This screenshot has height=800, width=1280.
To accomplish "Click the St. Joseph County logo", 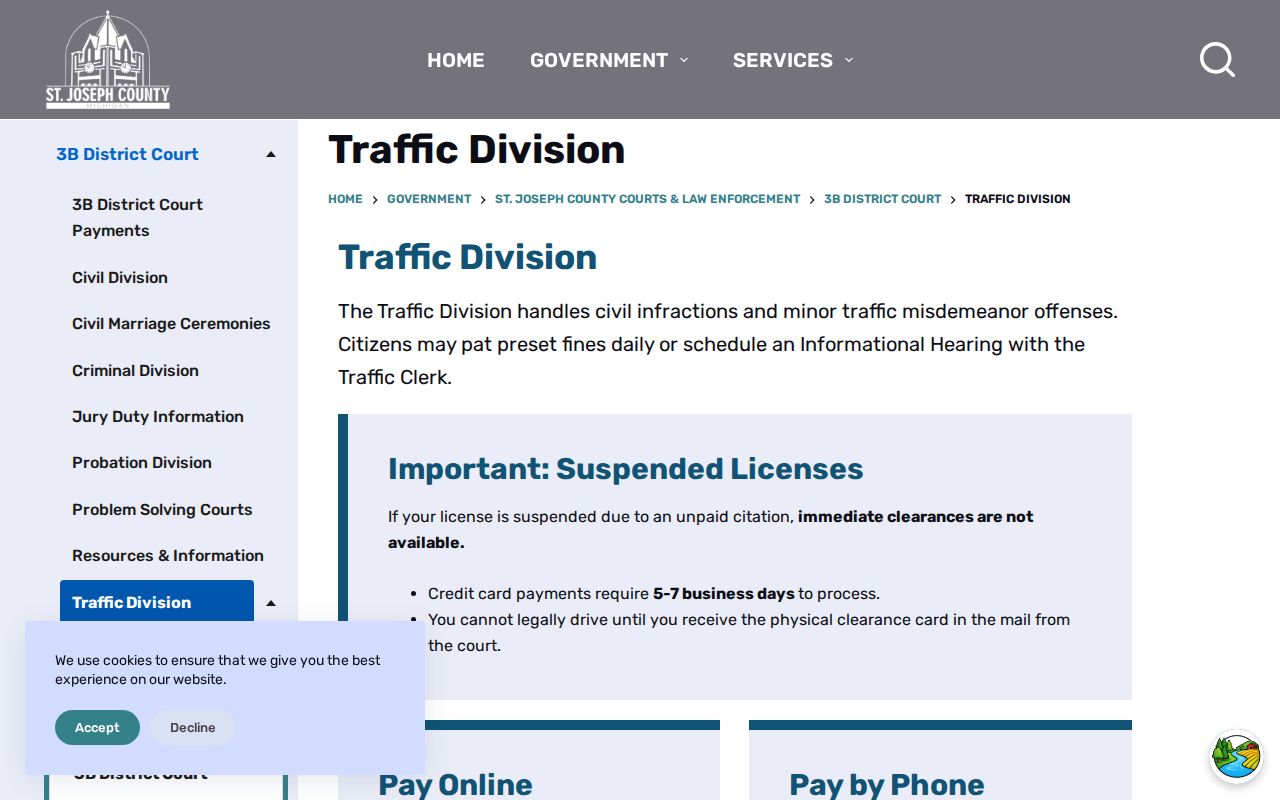I will coord(108,60).
